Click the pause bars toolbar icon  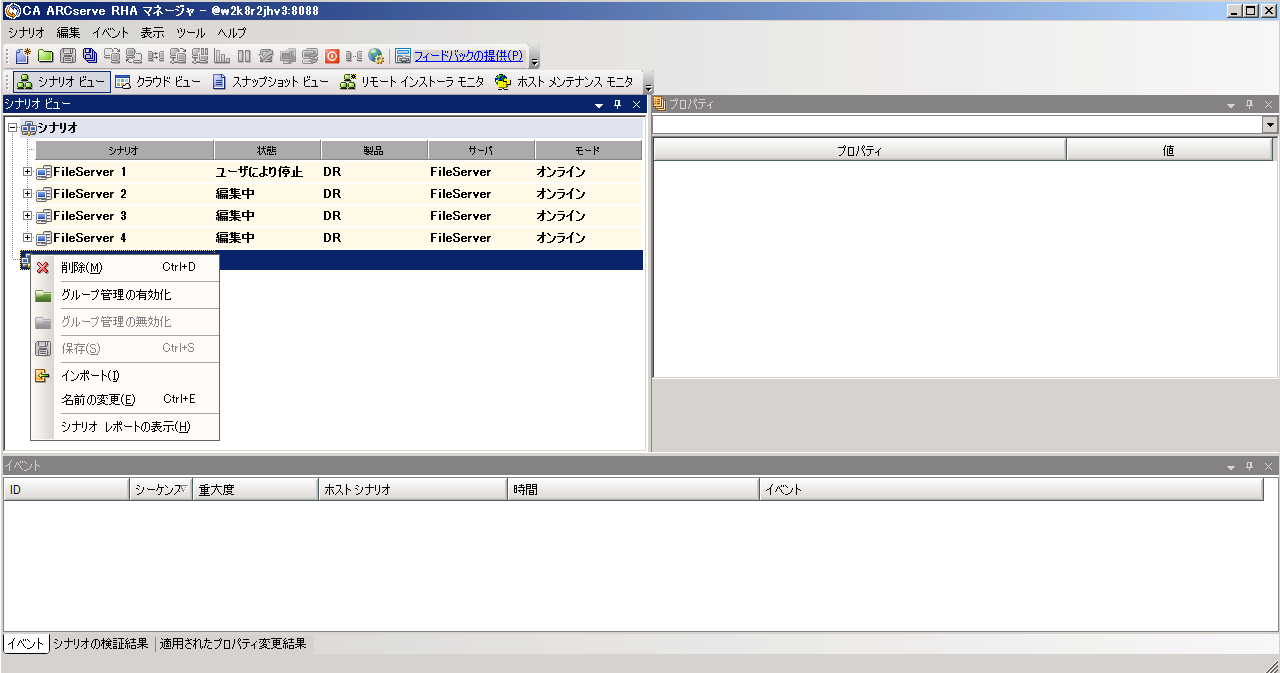244,56
